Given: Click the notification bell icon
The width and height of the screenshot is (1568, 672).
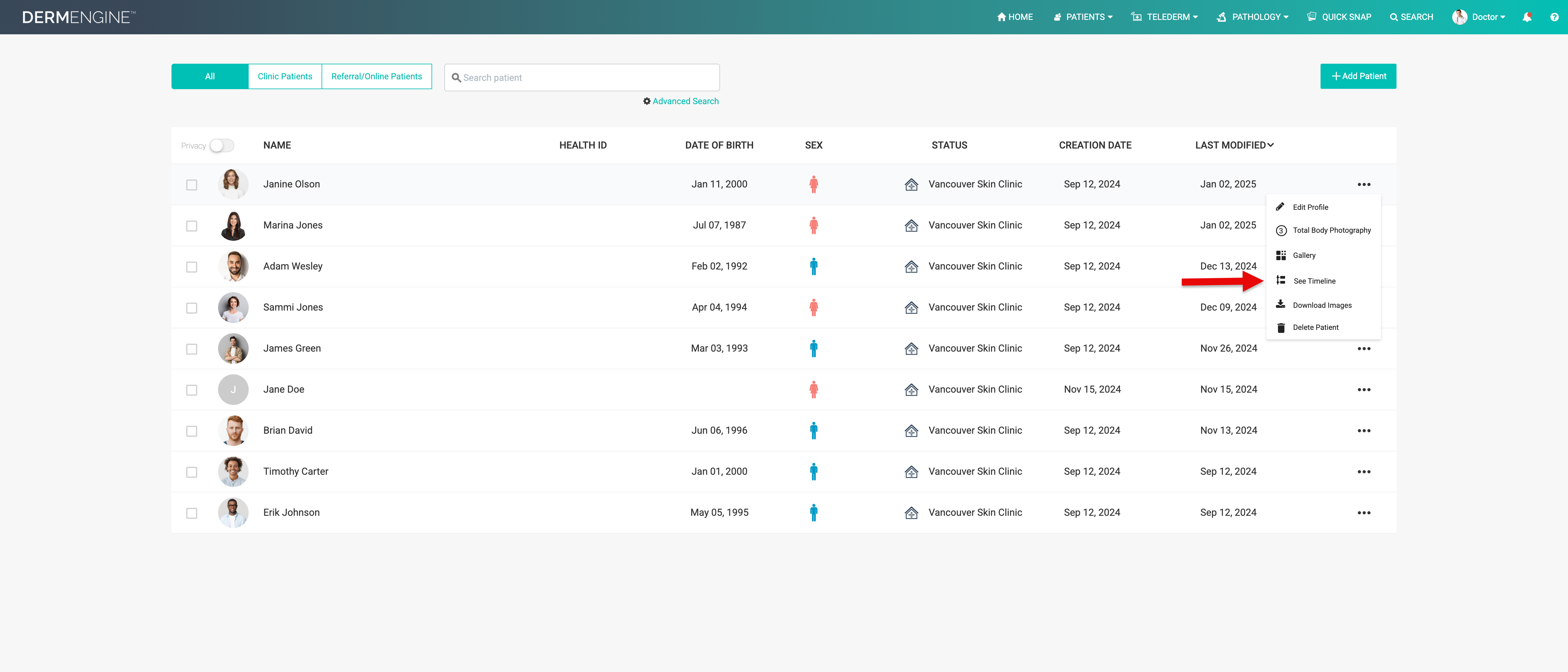Looking at the screenshot, I should coord(1527,17).
